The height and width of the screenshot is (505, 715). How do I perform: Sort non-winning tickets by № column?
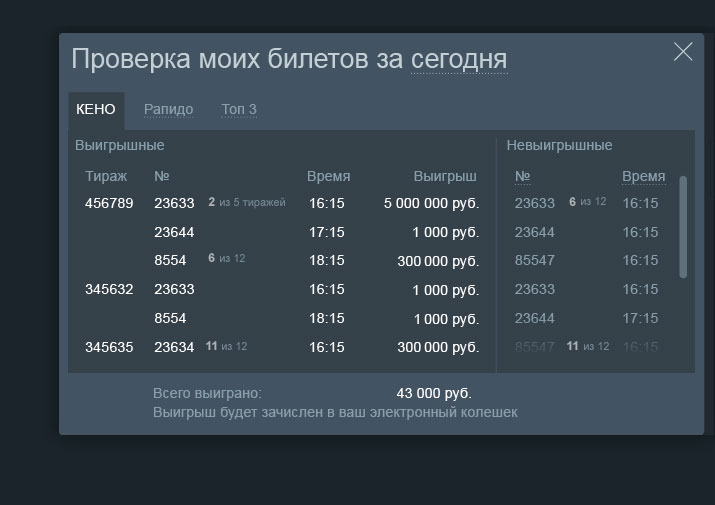[522, 177]
